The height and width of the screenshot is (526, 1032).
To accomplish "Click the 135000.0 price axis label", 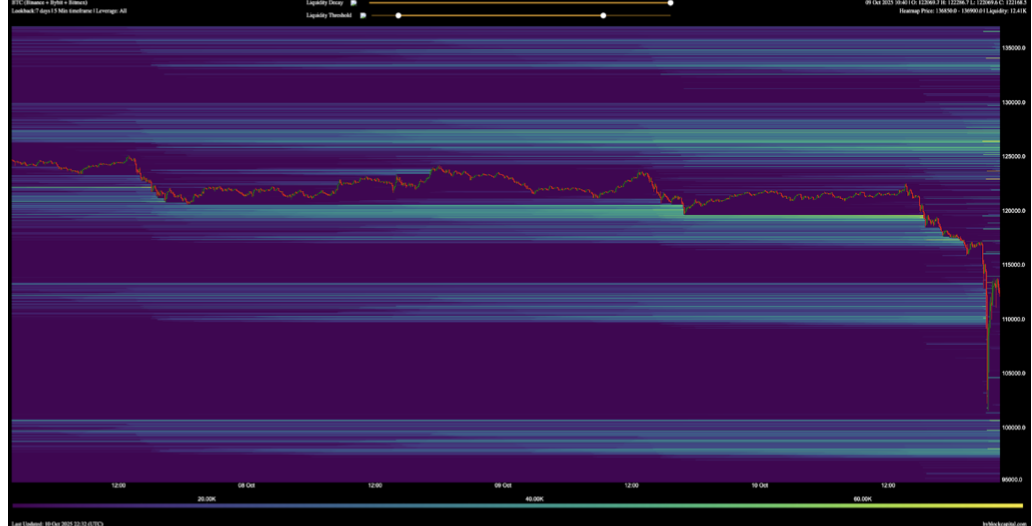I will pyautogui.click(x=1015, y=48).
